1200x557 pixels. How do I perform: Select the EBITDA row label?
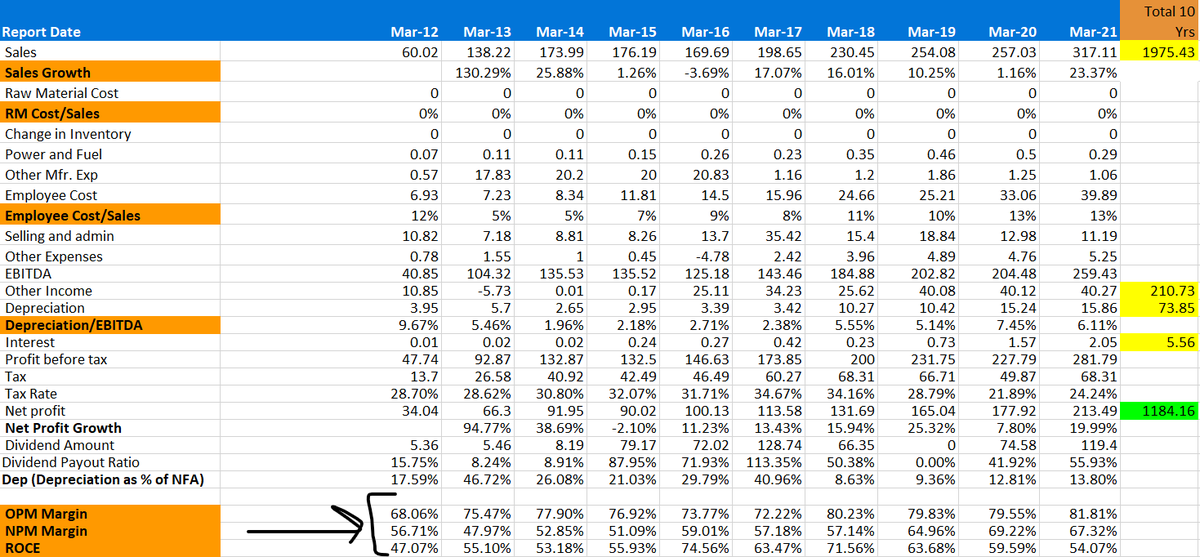(27, 273)
